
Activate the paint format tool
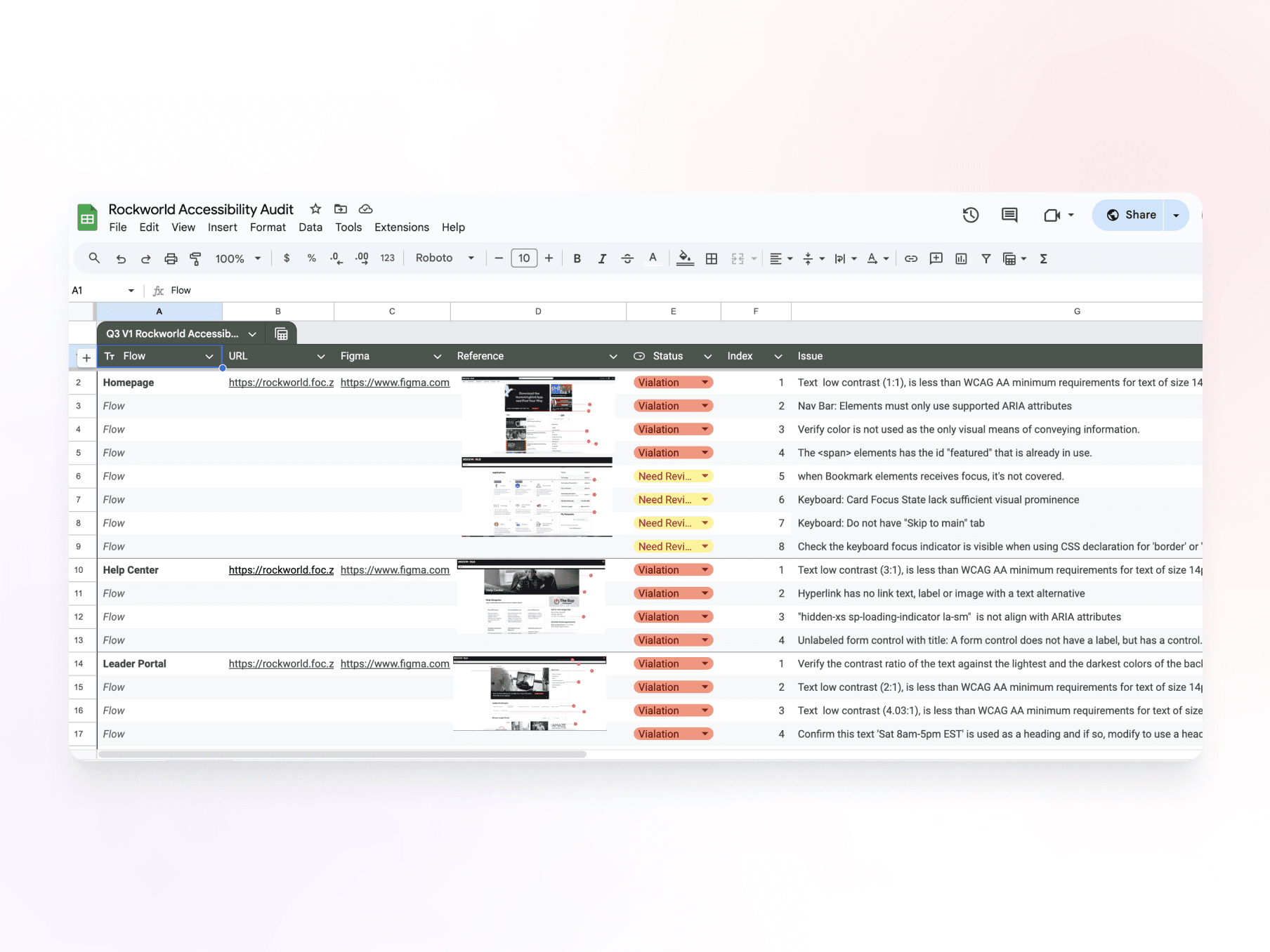(x=195, y=258)
